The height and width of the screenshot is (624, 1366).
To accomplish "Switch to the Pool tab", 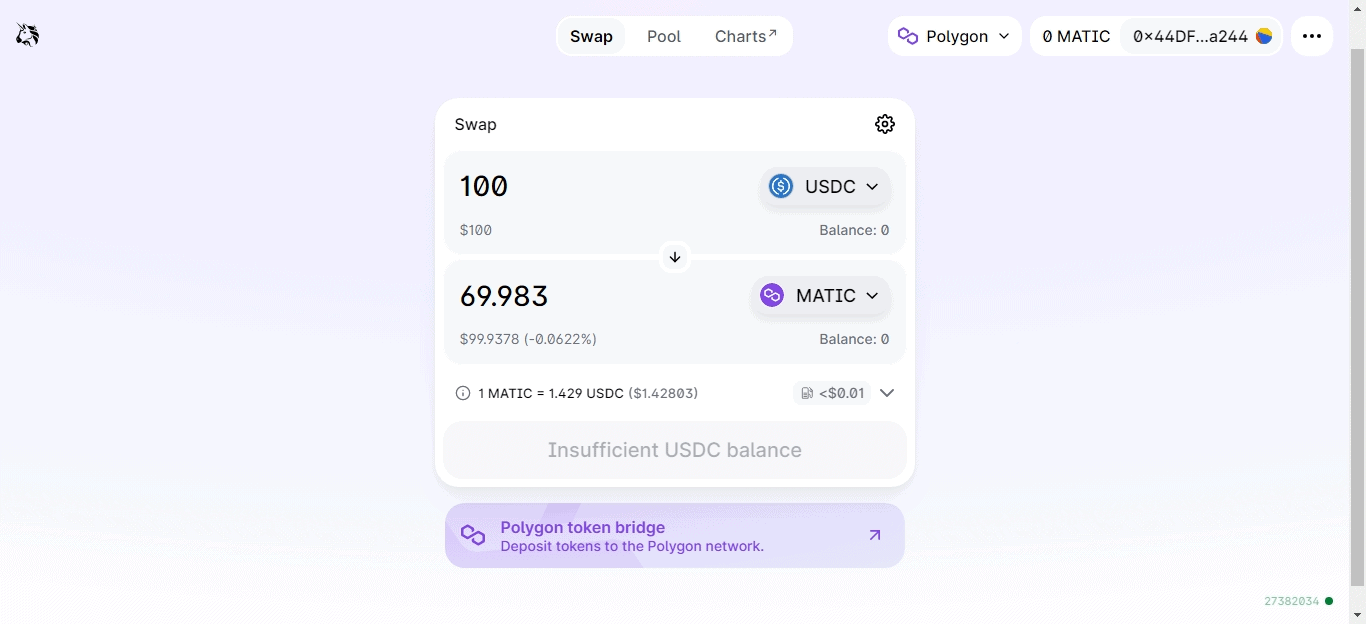I will [x=664, y=36].
